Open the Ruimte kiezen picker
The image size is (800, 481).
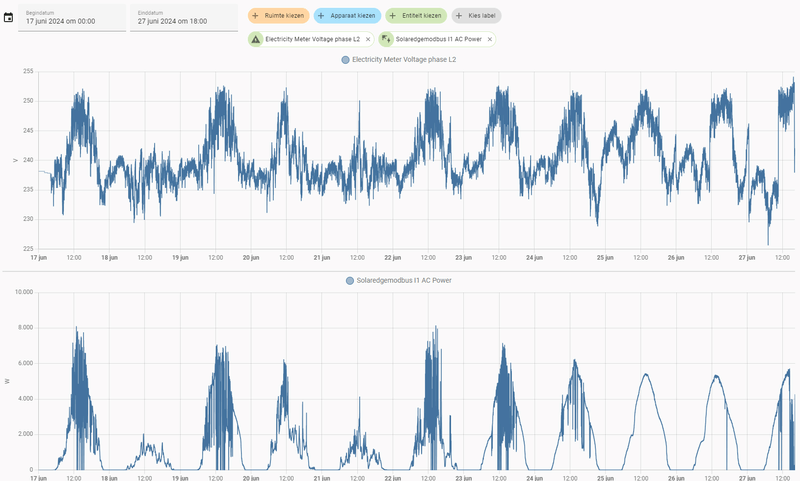point(279,16)
